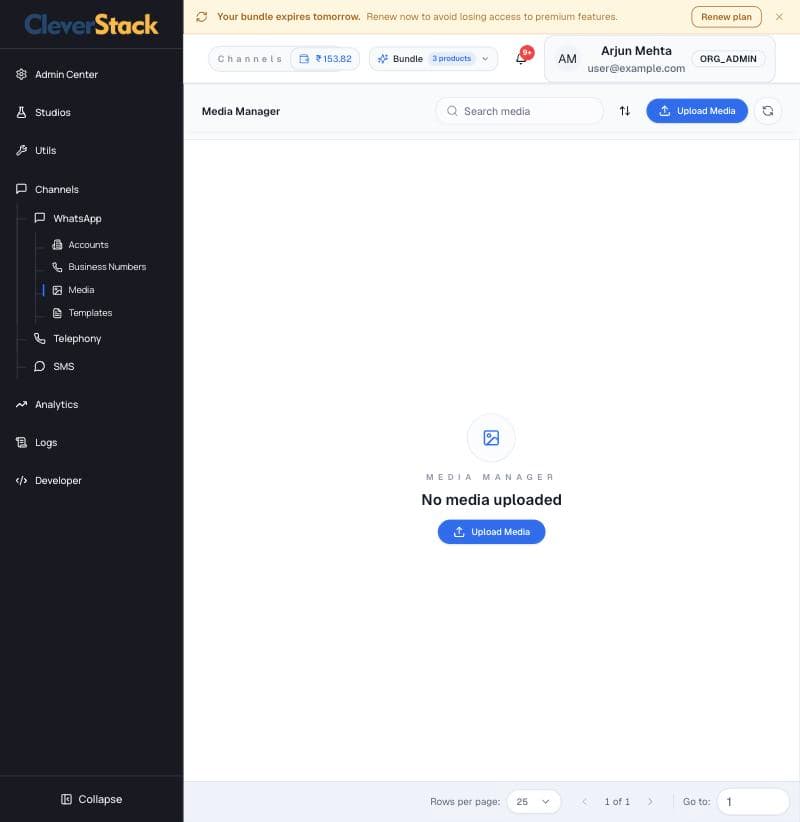Click the notification bell icon
800x822 pixels.
(521, 58)
